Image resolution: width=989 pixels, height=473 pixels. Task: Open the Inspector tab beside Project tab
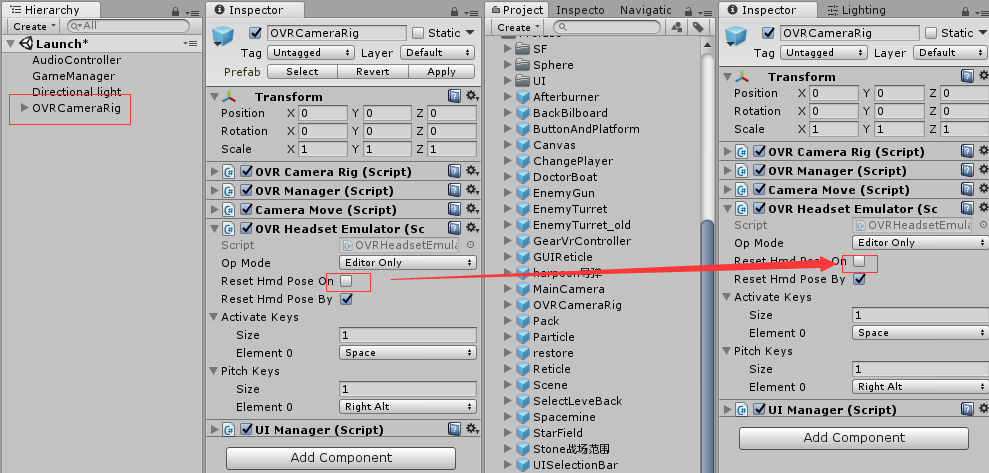click(580, 10)
